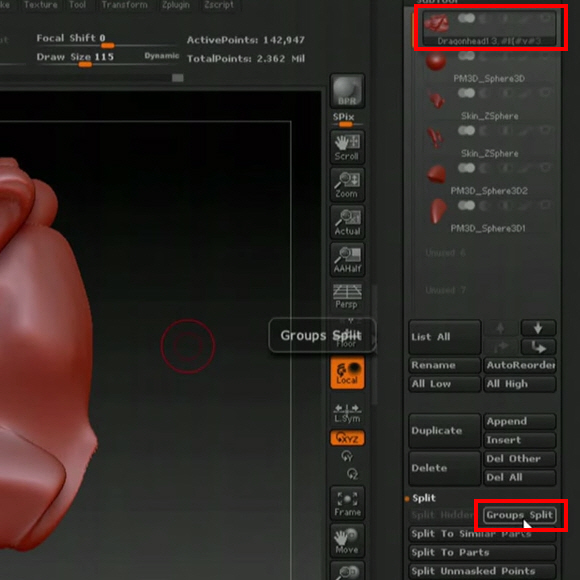Click the Del All button
The width and height of the screenshot is (580, 580).
[x=520, y=478]
